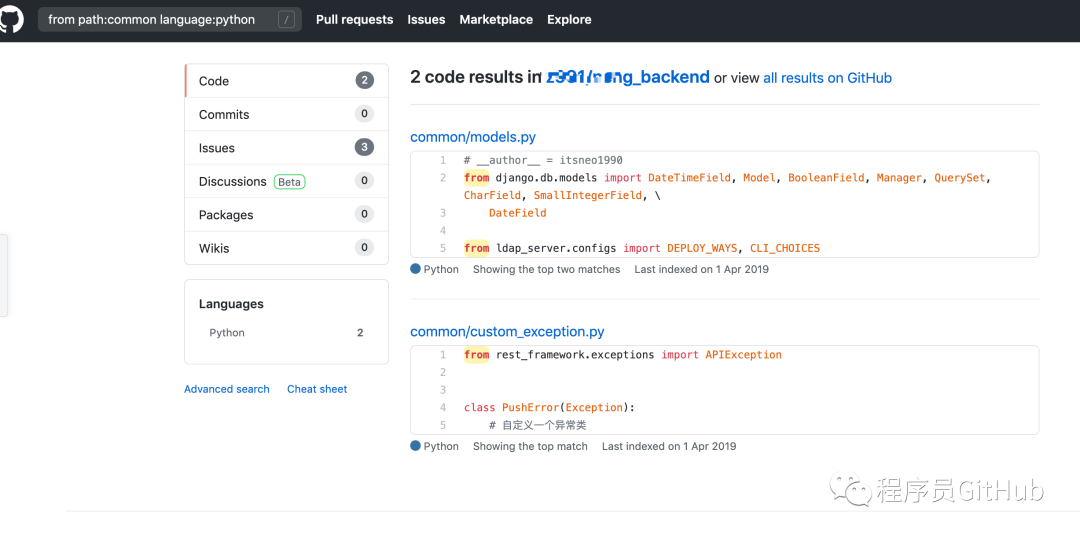Click the Code results count badge

pyautogui.click(x=364, y=81)
